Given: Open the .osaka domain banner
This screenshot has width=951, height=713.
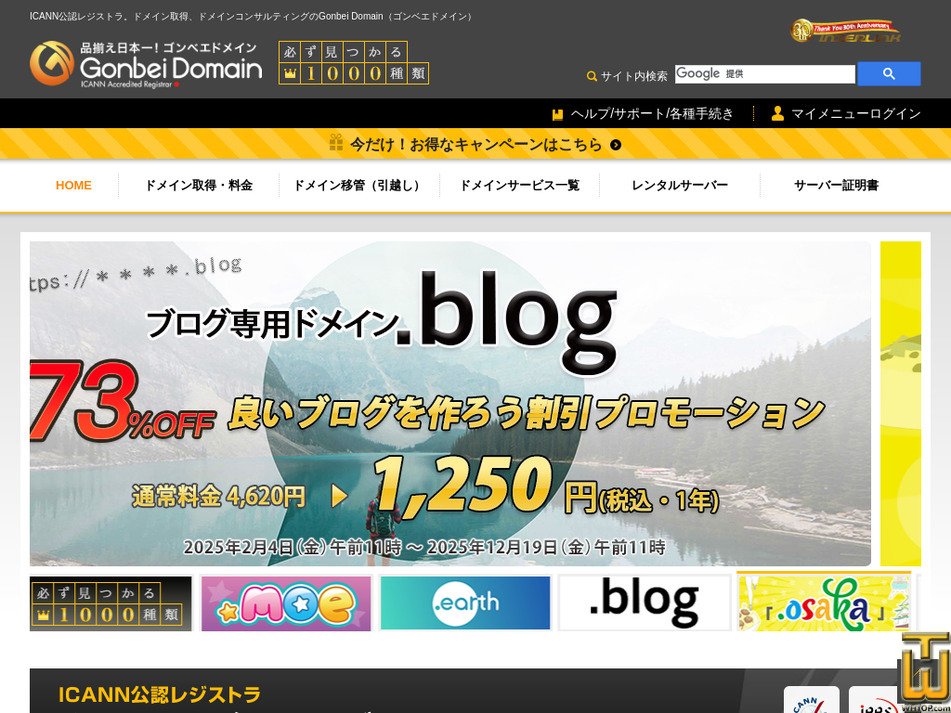Looking at the screenshot, I should [x=822, y=600].
